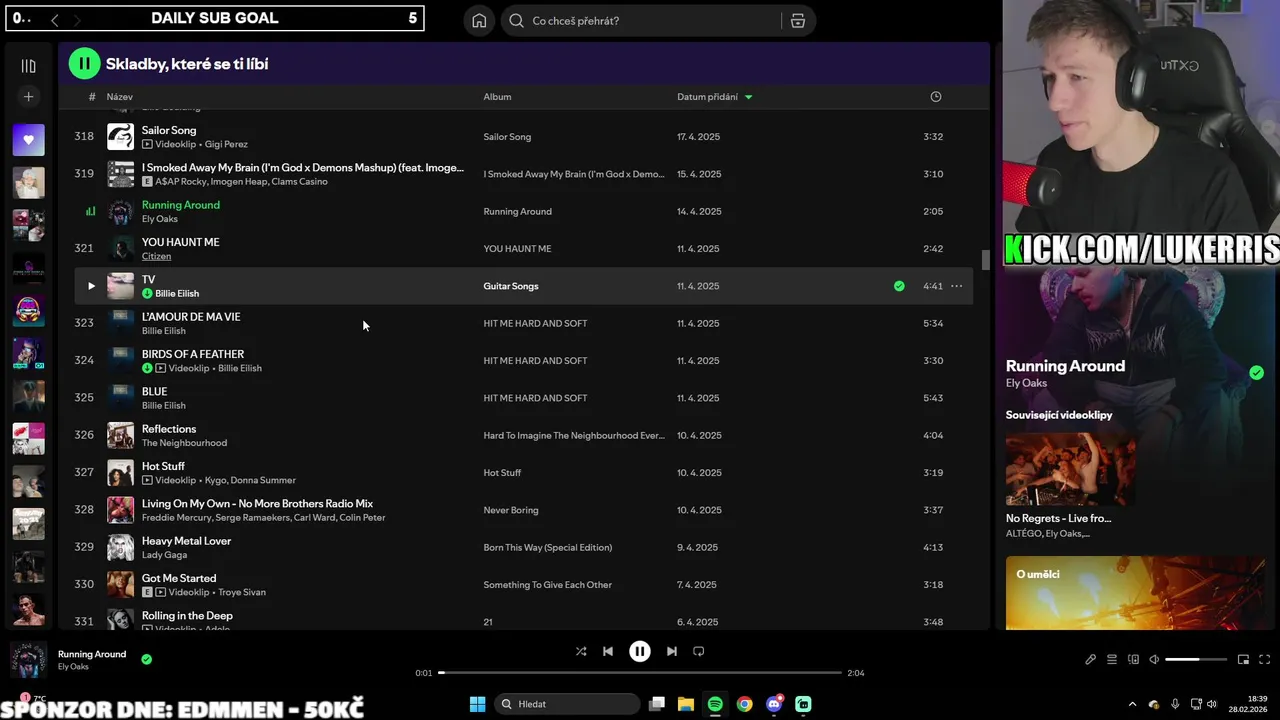Toggle shuffle in the player bar
Screen dimensions: 1280x720
581,651
